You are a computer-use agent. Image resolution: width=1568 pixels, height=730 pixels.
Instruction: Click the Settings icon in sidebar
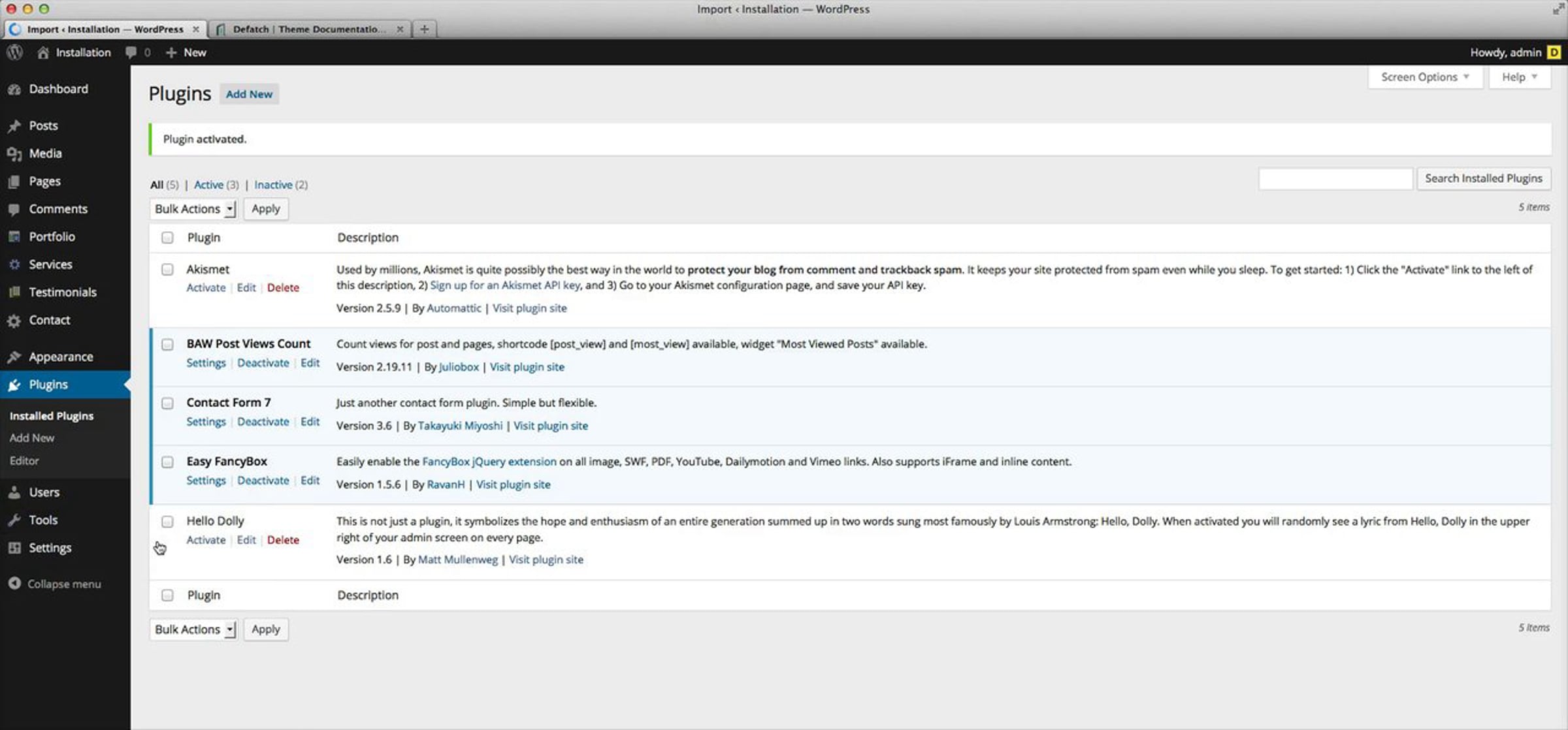coord(14,548)
